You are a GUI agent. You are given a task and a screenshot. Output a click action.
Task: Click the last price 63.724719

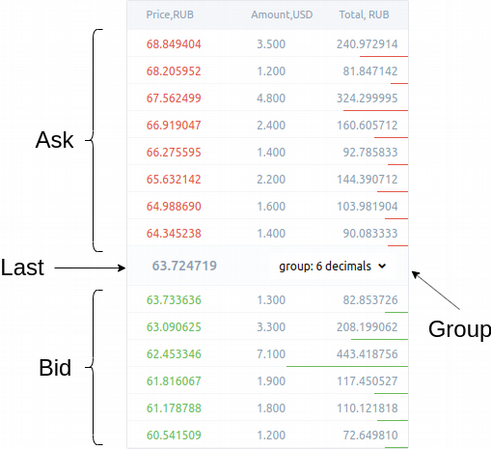coord(184,266)
